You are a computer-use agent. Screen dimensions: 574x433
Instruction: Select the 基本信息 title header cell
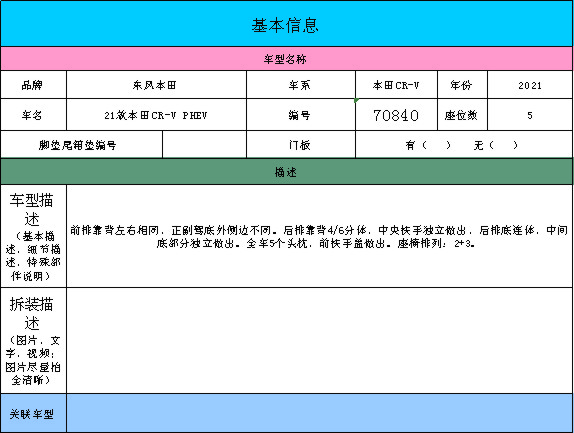(287, 24)
